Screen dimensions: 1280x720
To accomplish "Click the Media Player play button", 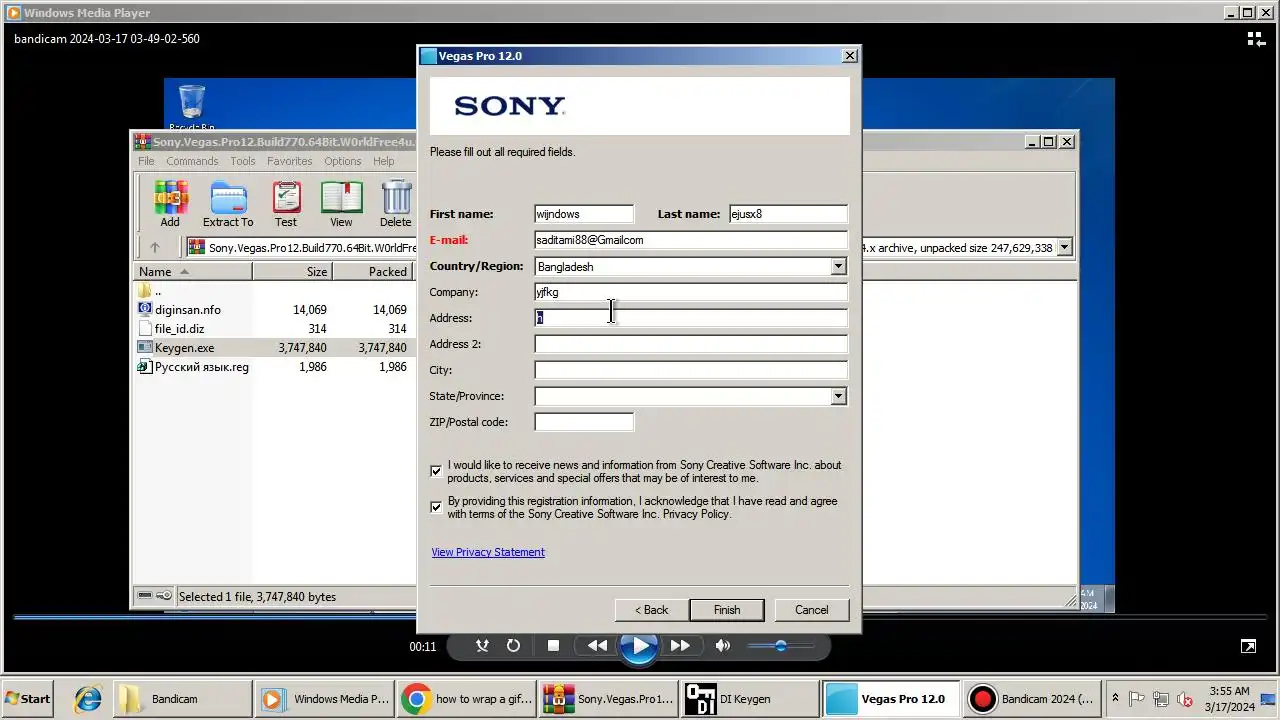I will point(639,646).
